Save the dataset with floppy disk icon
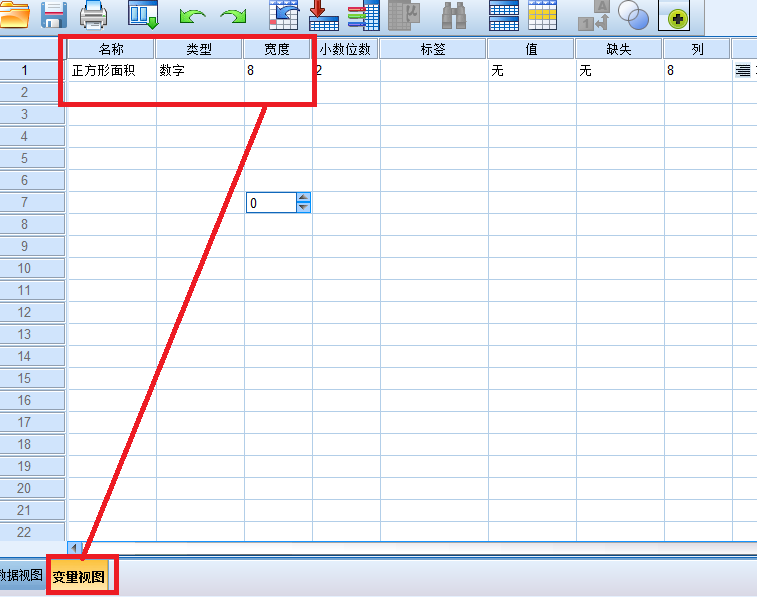The height and width of the screenshot is (597, 757). point(54,14)
